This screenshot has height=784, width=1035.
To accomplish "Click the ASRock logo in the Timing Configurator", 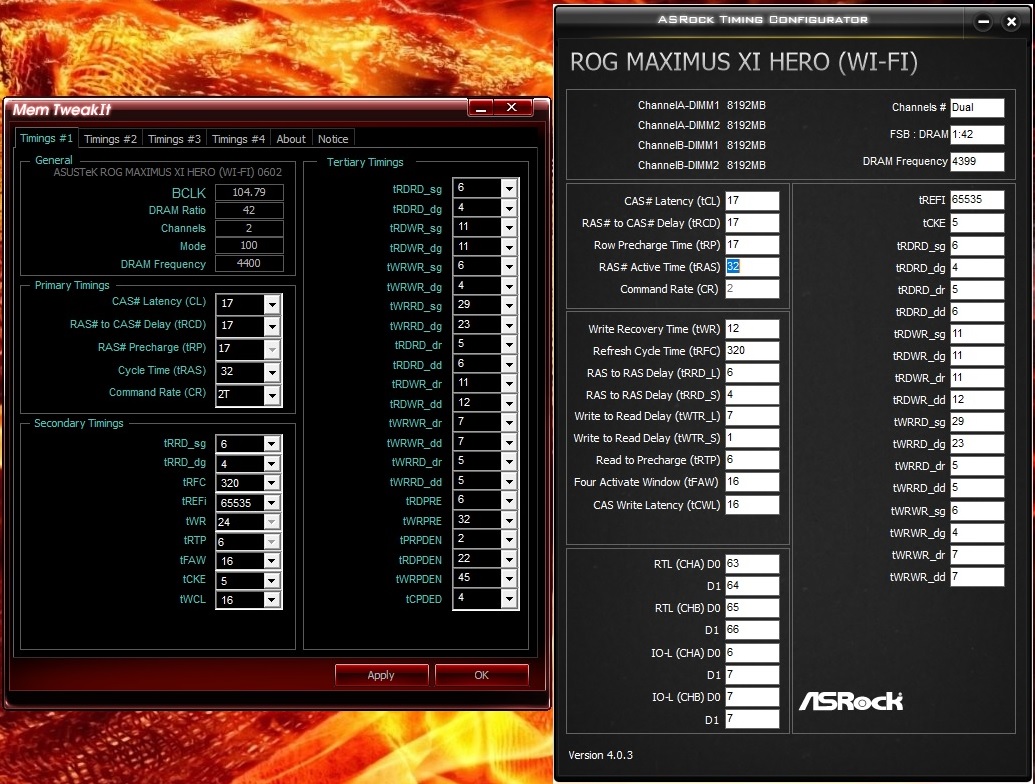I will 851,701.
